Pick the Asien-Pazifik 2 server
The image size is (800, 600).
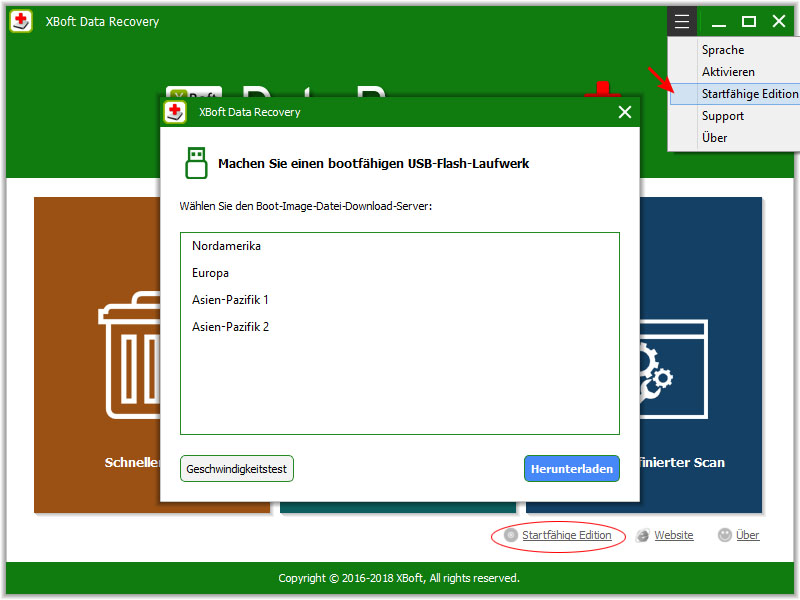[x=399, y=327]
